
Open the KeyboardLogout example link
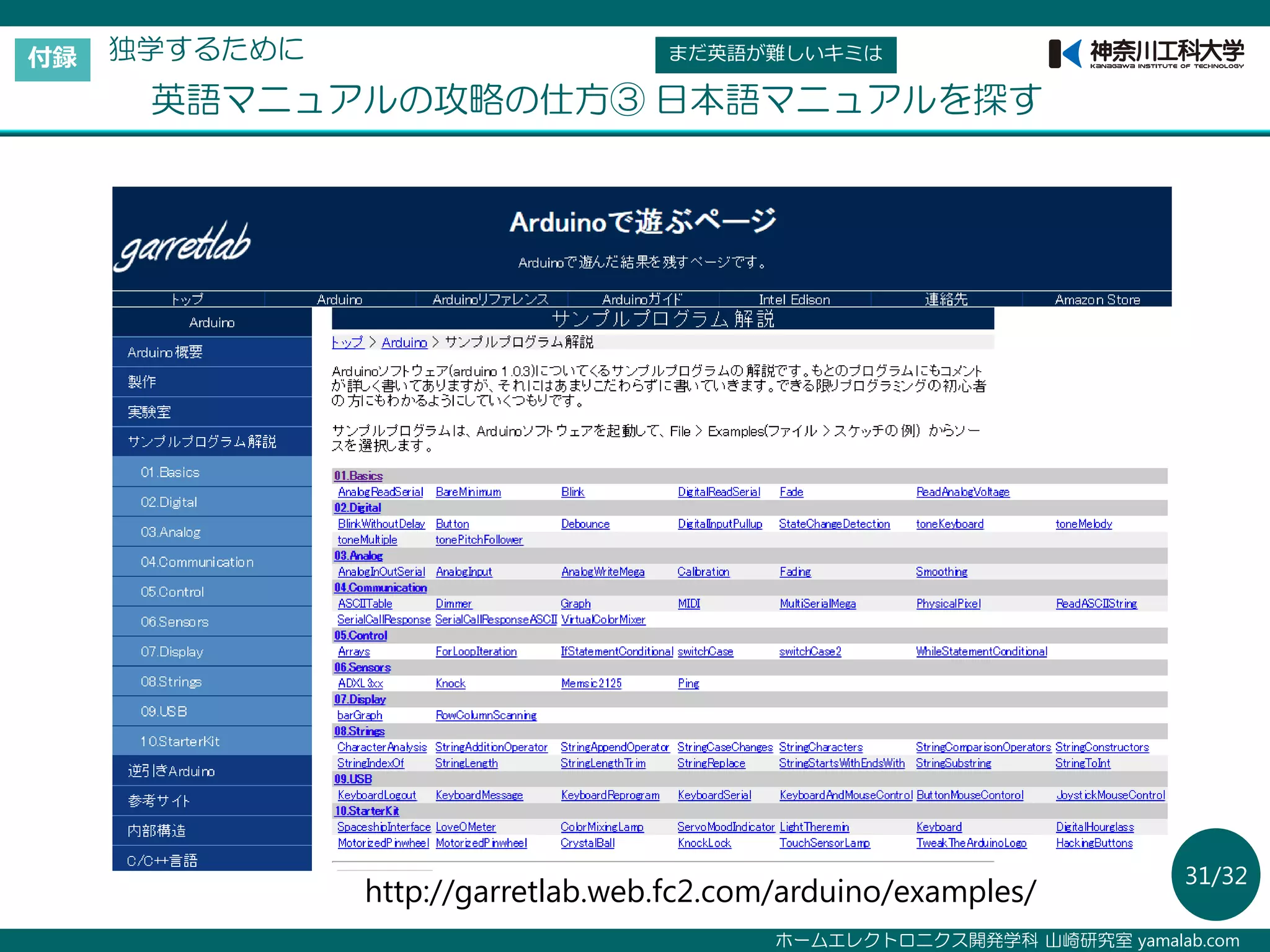[x=376, y=795]
